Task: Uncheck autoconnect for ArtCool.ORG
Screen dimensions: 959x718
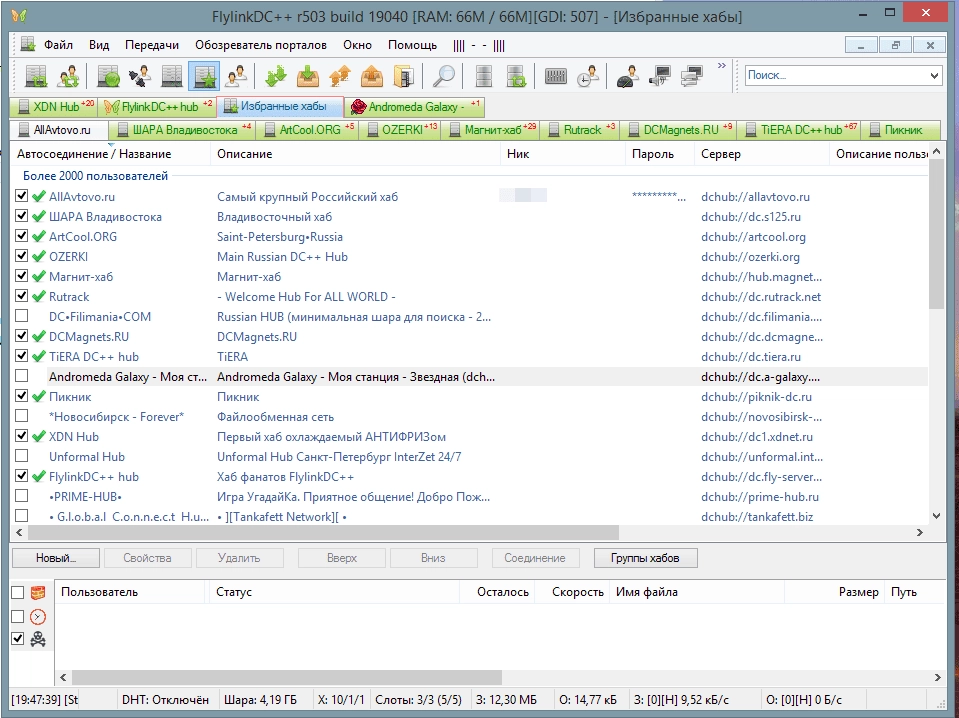Action: click(21, 236)
